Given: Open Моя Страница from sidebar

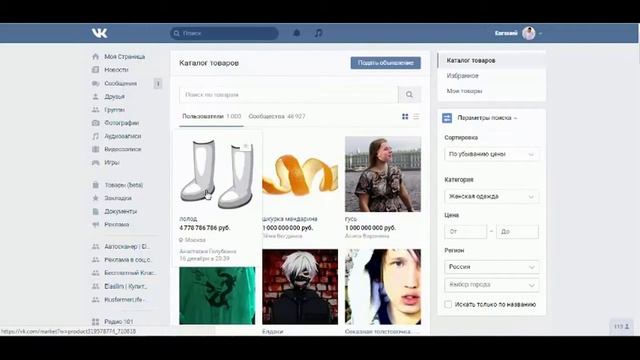Looking at the screenshot, I should coord(124,57).
